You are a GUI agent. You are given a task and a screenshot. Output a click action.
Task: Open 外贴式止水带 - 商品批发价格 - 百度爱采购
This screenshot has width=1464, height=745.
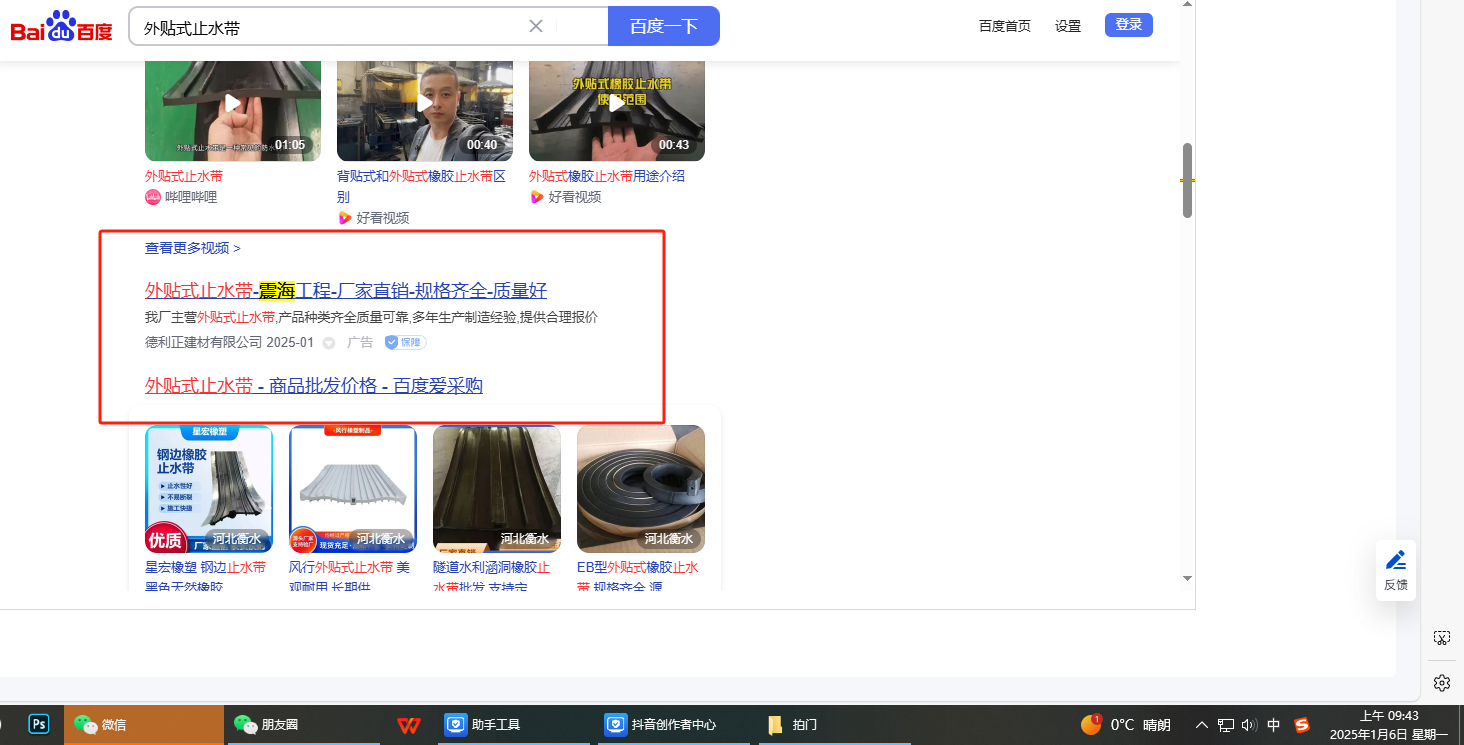click(314, 386)
